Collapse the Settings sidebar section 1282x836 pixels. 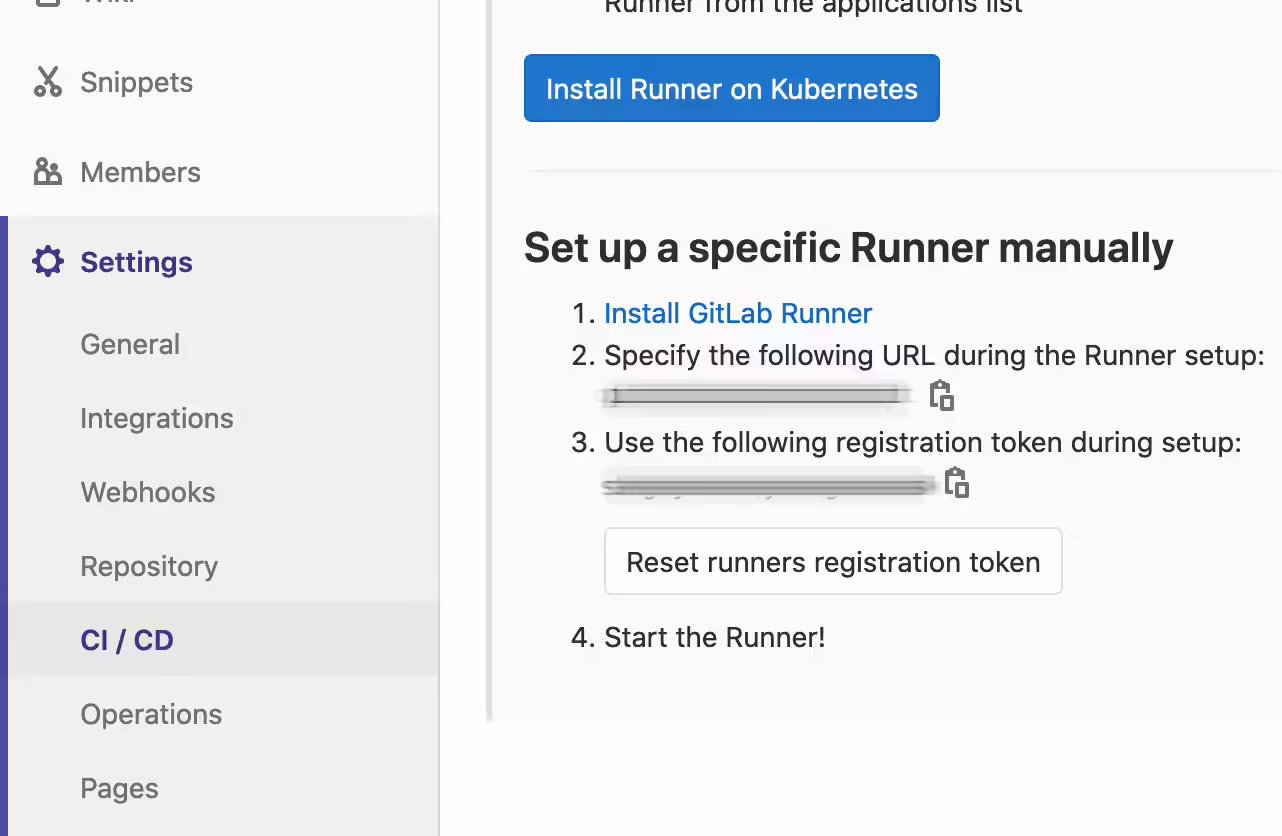136,262
